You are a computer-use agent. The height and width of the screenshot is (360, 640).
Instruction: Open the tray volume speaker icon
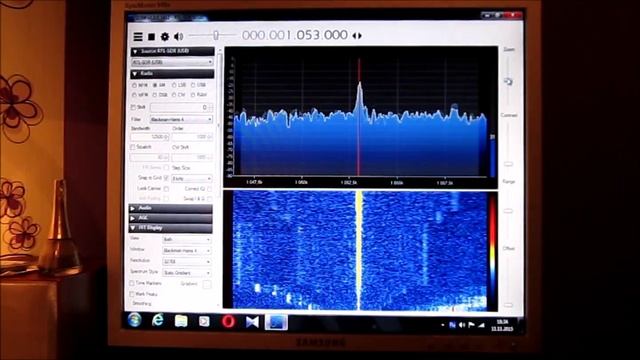[x=462, y=325]
